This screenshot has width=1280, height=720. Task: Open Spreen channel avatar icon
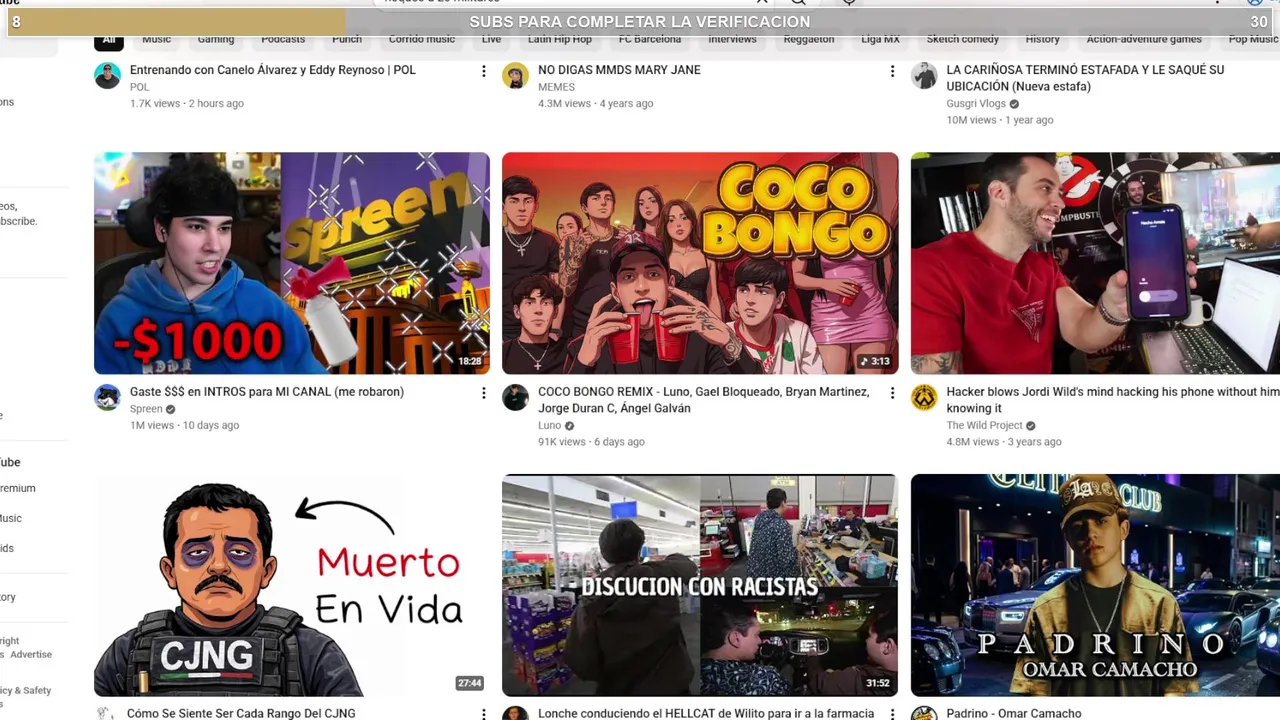[107, 398]
